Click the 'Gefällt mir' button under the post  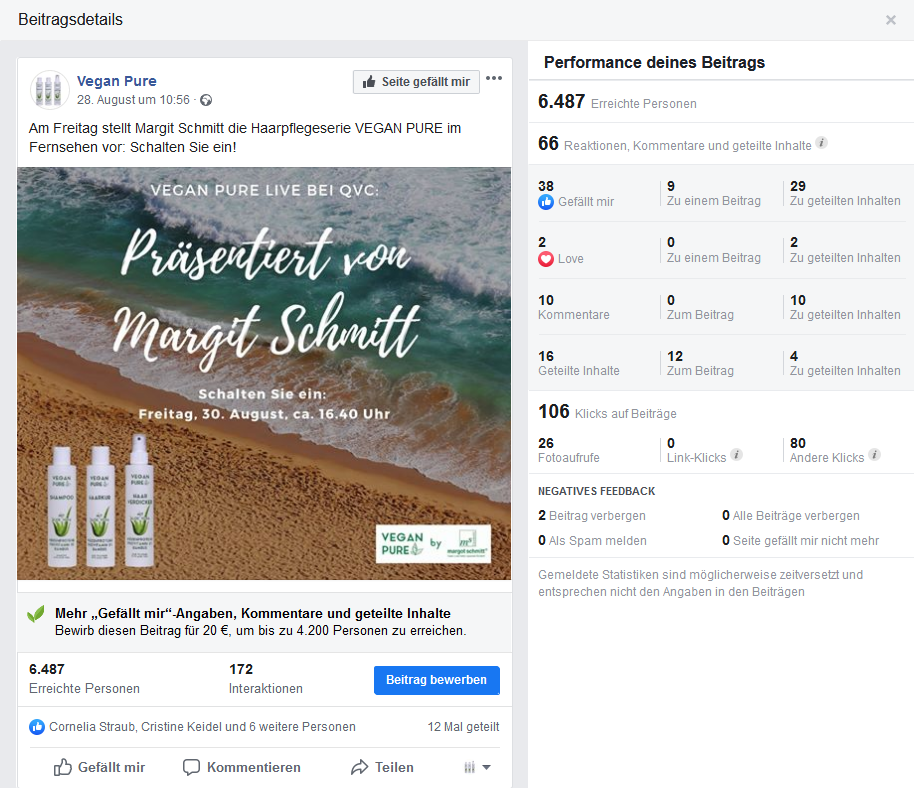coord(99,768)
